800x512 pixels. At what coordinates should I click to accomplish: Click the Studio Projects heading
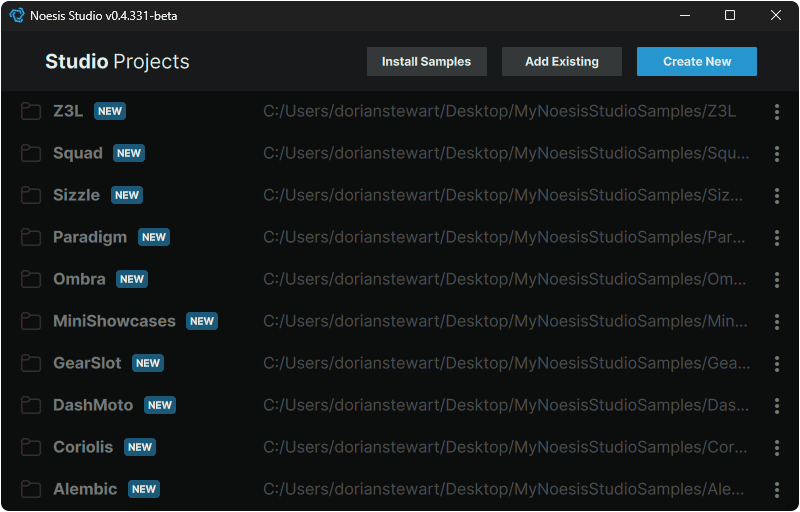[117, 62]
